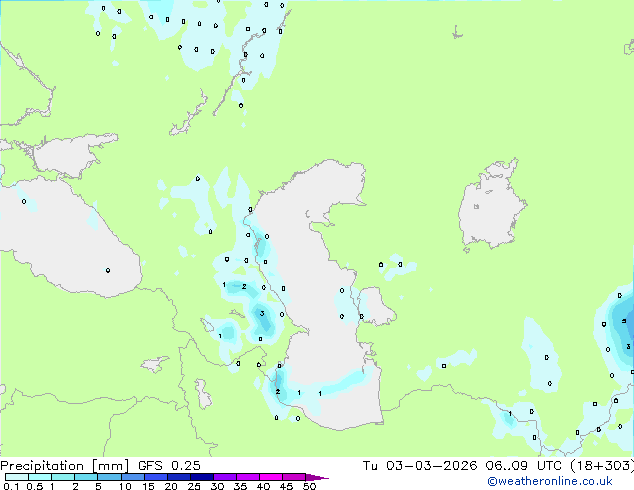Click the legend scale label '45'
The width and height of the screenshot is (634, 490).
(x=286, y=486)
